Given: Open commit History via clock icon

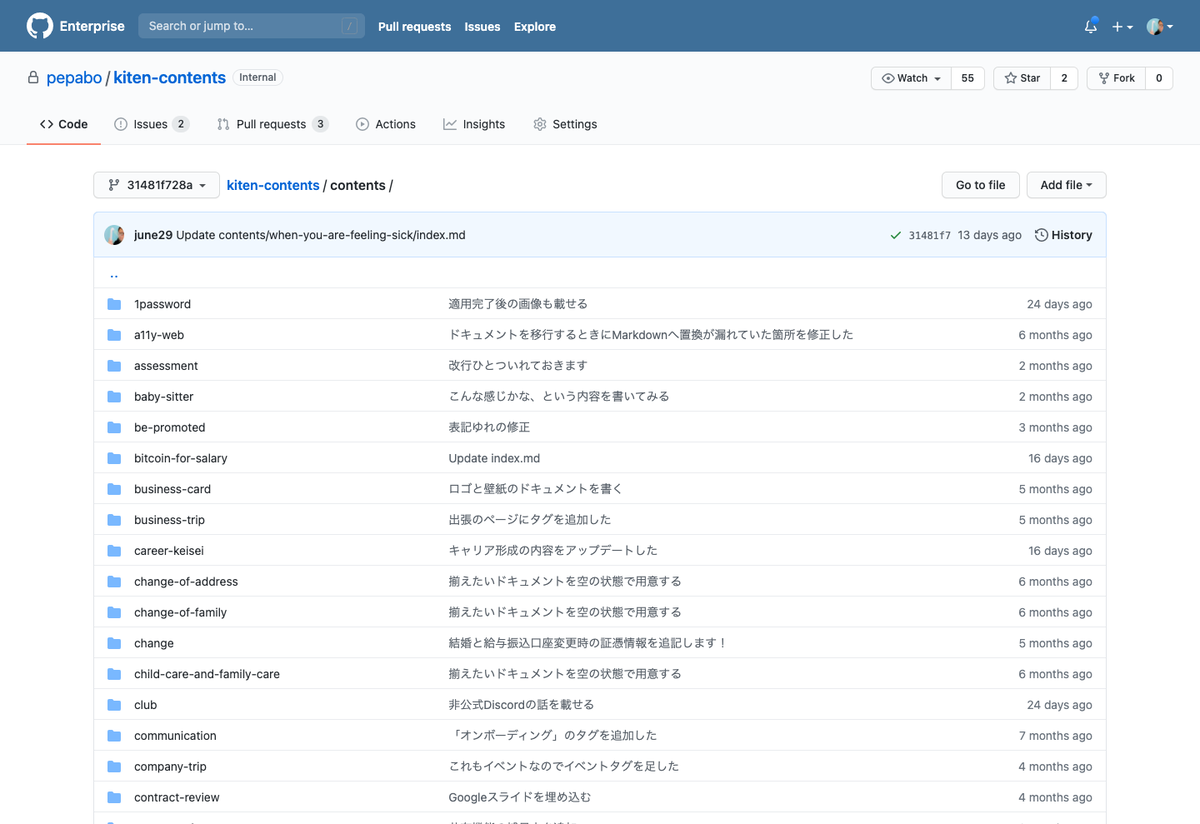Looking at the screenshot, I should pos(1041,235).
